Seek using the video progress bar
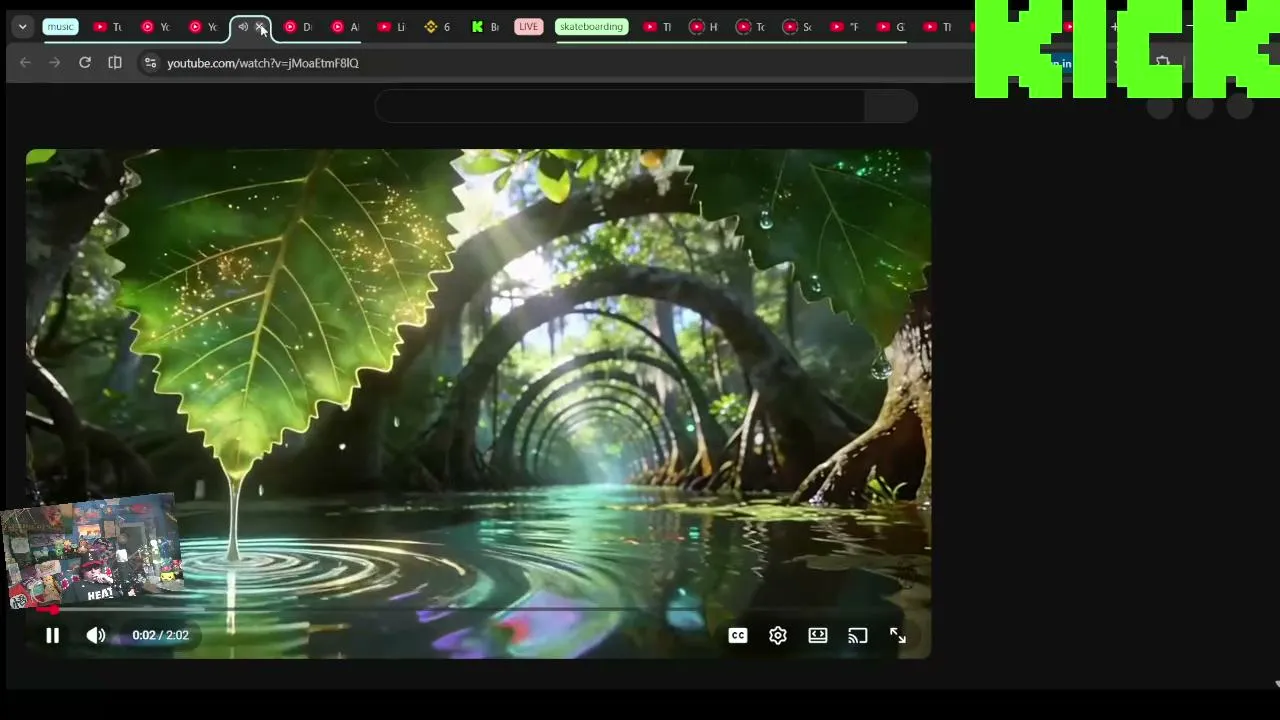Viewport: 1280px width, 720px height. [478, 609]
